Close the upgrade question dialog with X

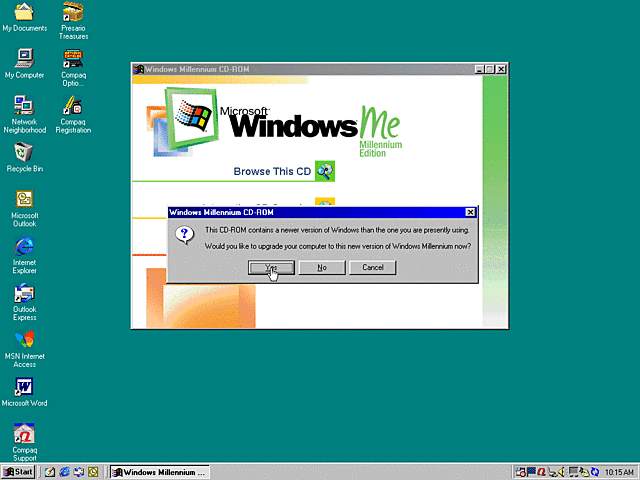click(x=470, y=212)
